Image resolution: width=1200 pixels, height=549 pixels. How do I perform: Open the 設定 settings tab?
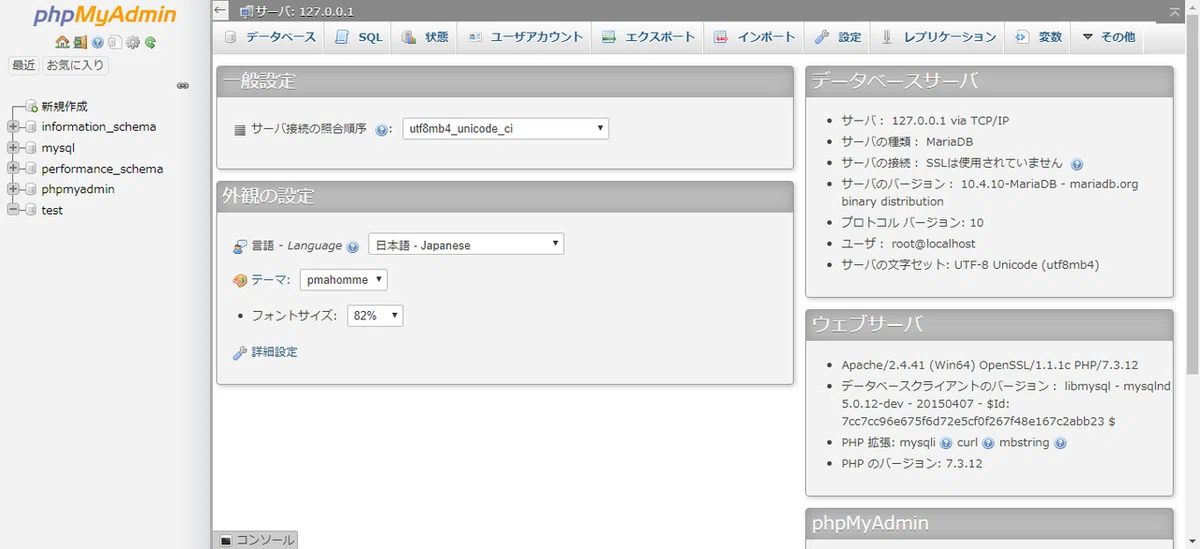[x=838, y=37]
